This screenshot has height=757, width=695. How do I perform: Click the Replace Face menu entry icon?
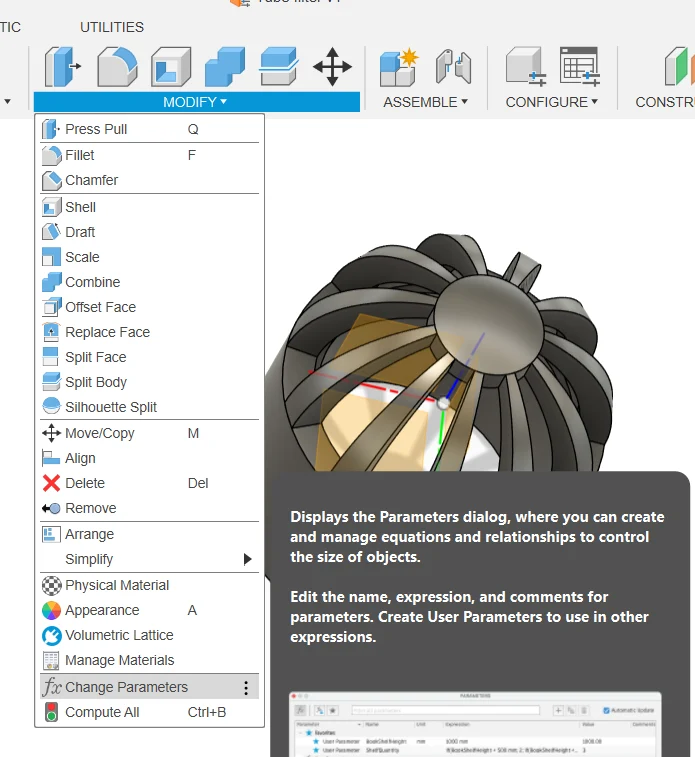click(x=52, y=332)
